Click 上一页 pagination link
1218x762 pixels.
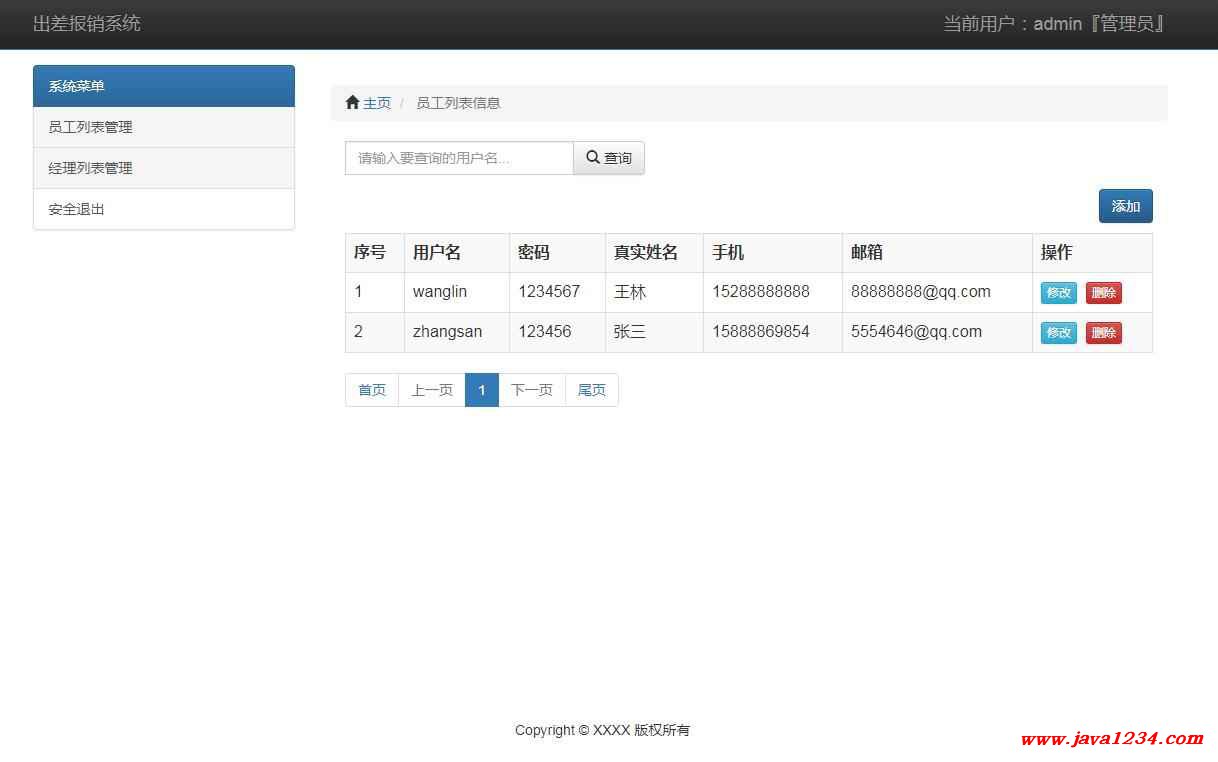click(x=432, y=390)
